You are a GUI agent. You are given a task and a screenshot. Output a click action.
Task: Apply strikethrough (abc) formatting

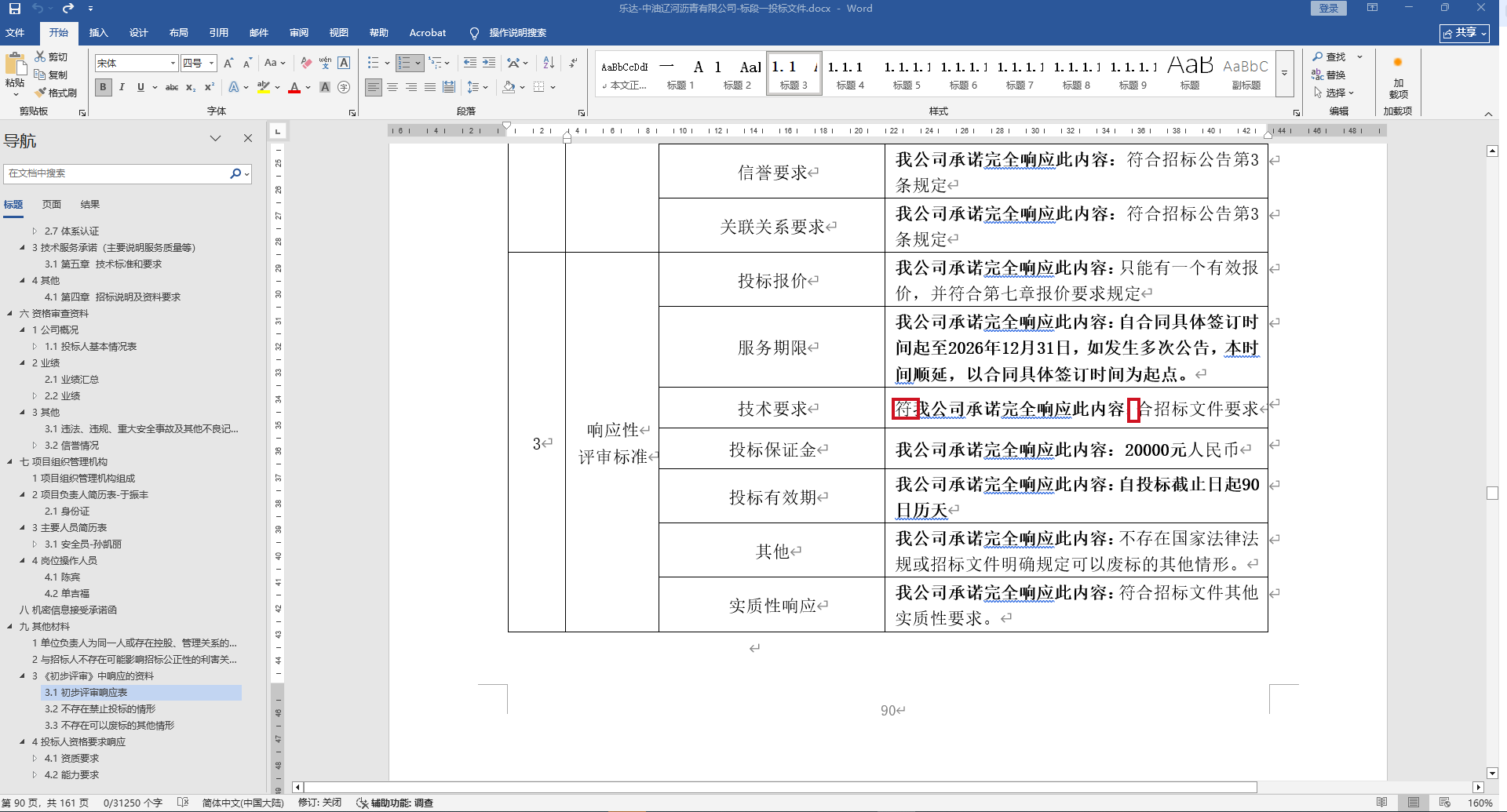[x=172, y=87]
